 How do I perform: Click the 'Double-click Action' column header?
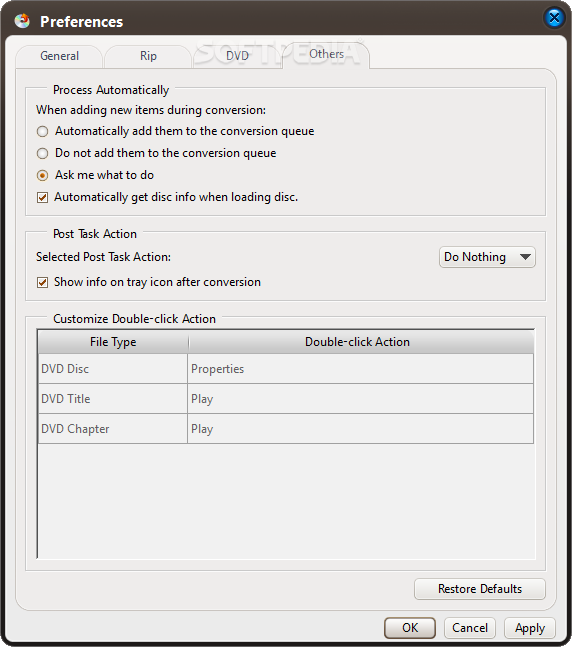point(361,342)
